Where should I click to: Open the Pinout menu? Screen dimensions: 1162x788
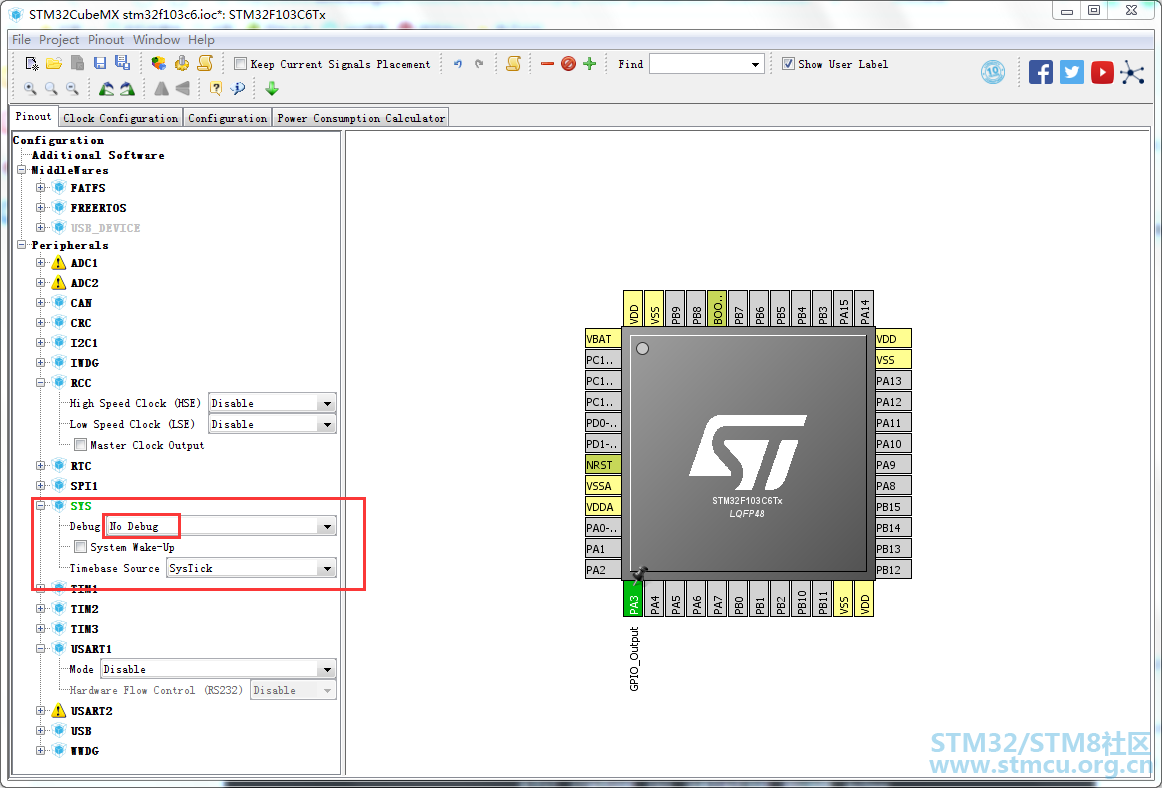(106, 40)
